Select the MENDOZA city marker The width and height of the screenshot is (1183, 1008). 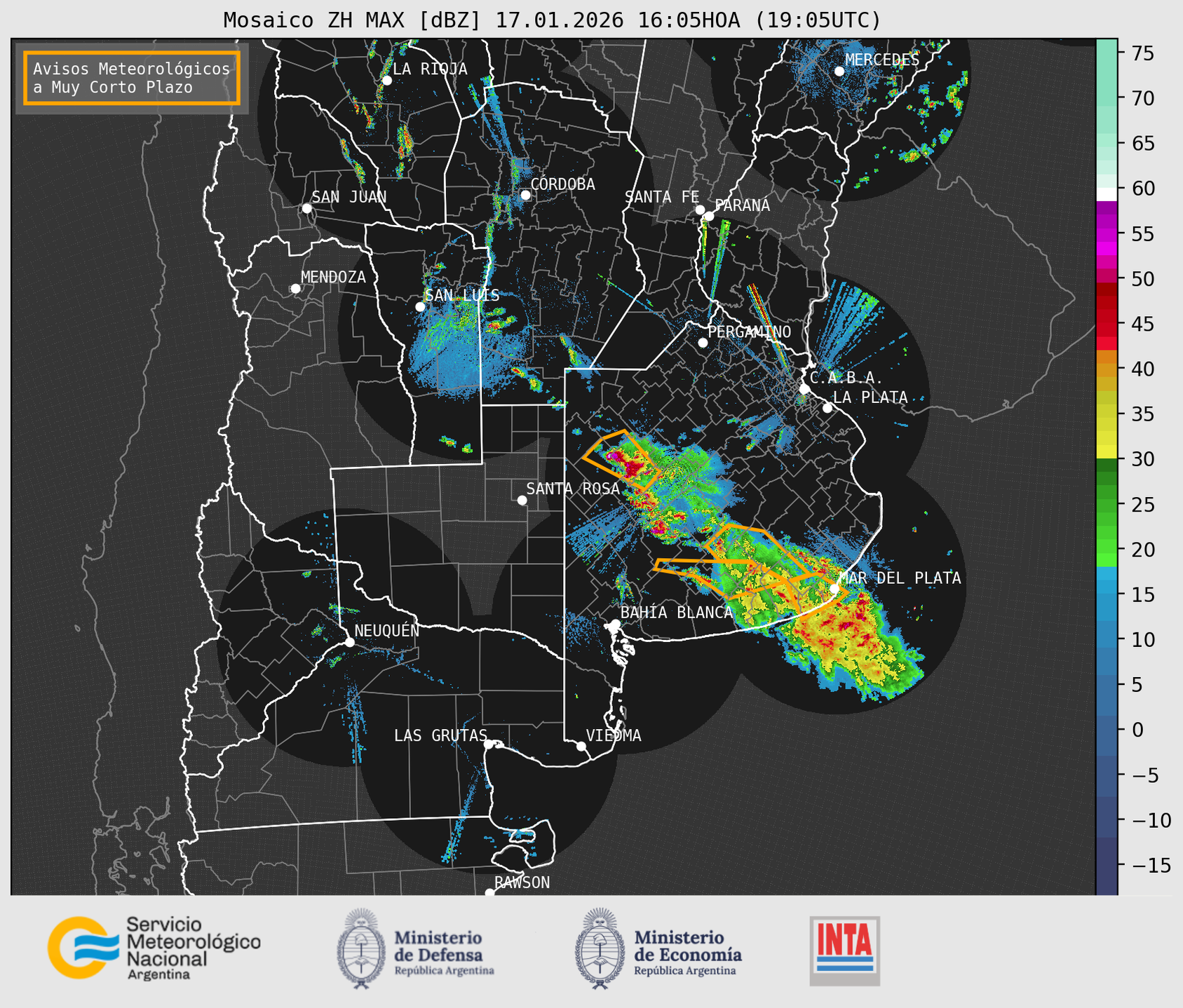click(295, 289)
